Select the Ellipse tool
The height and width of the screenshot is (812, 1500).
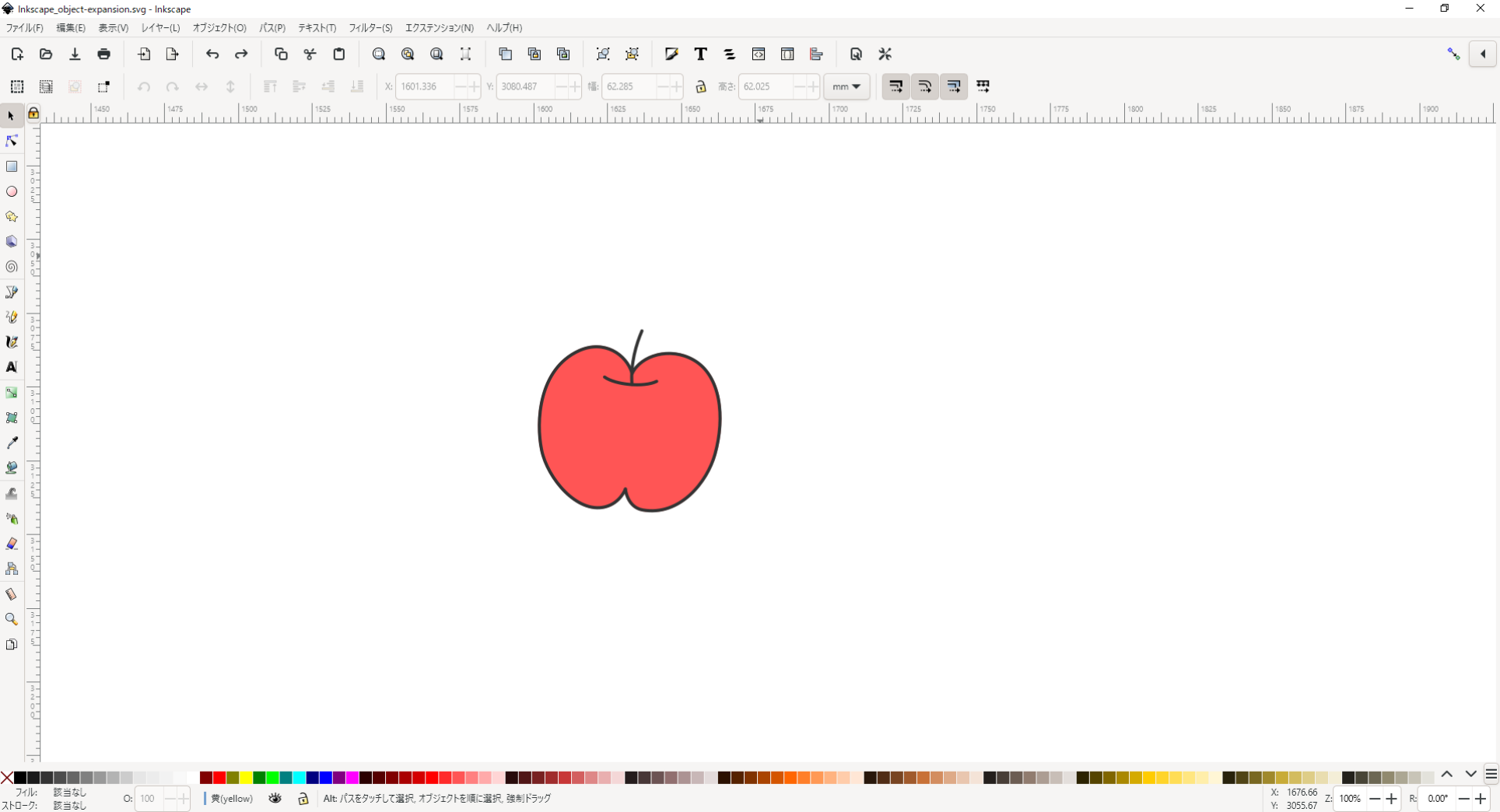pos(12,191)
